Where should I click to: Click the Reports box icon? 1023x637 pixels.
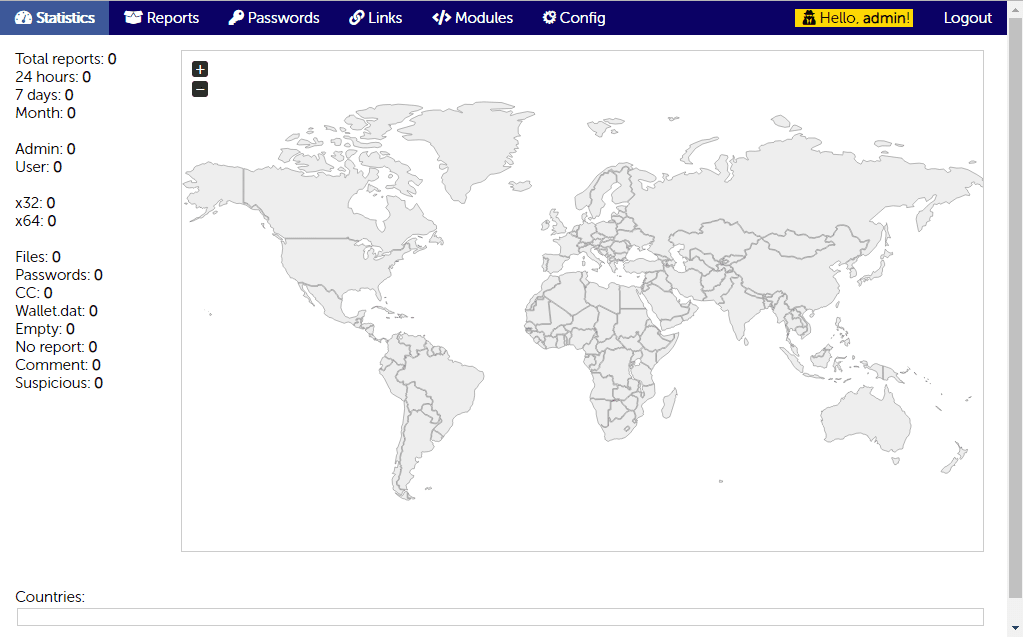(x=133, y=18)
